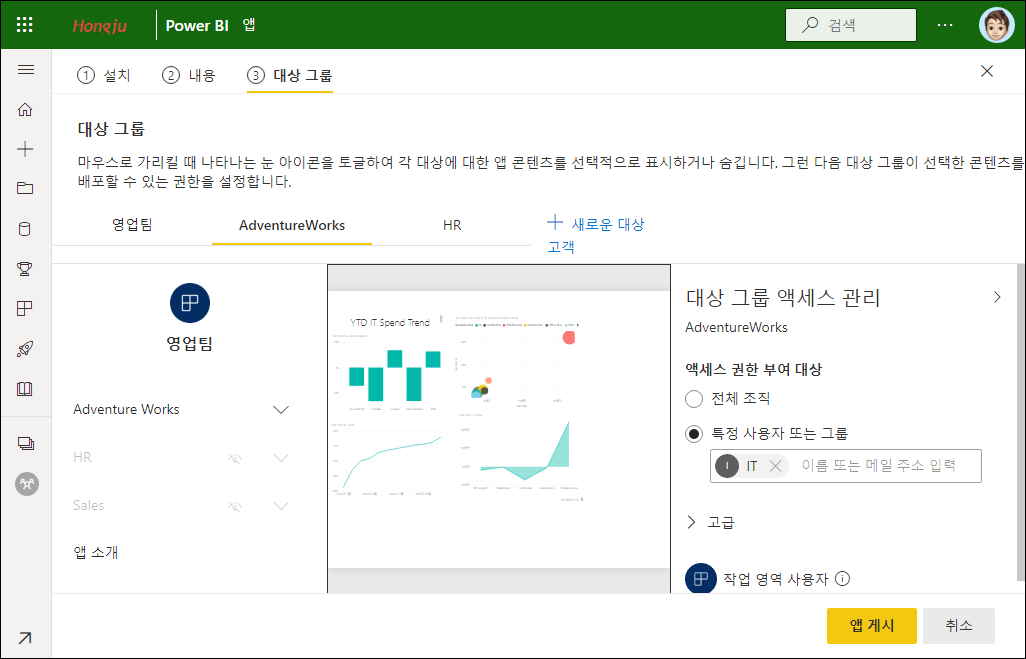This screenshot has height=659, width=1026.
Task: Select 특정 사용자 또는 그룹 radio option
Action: 694,433
